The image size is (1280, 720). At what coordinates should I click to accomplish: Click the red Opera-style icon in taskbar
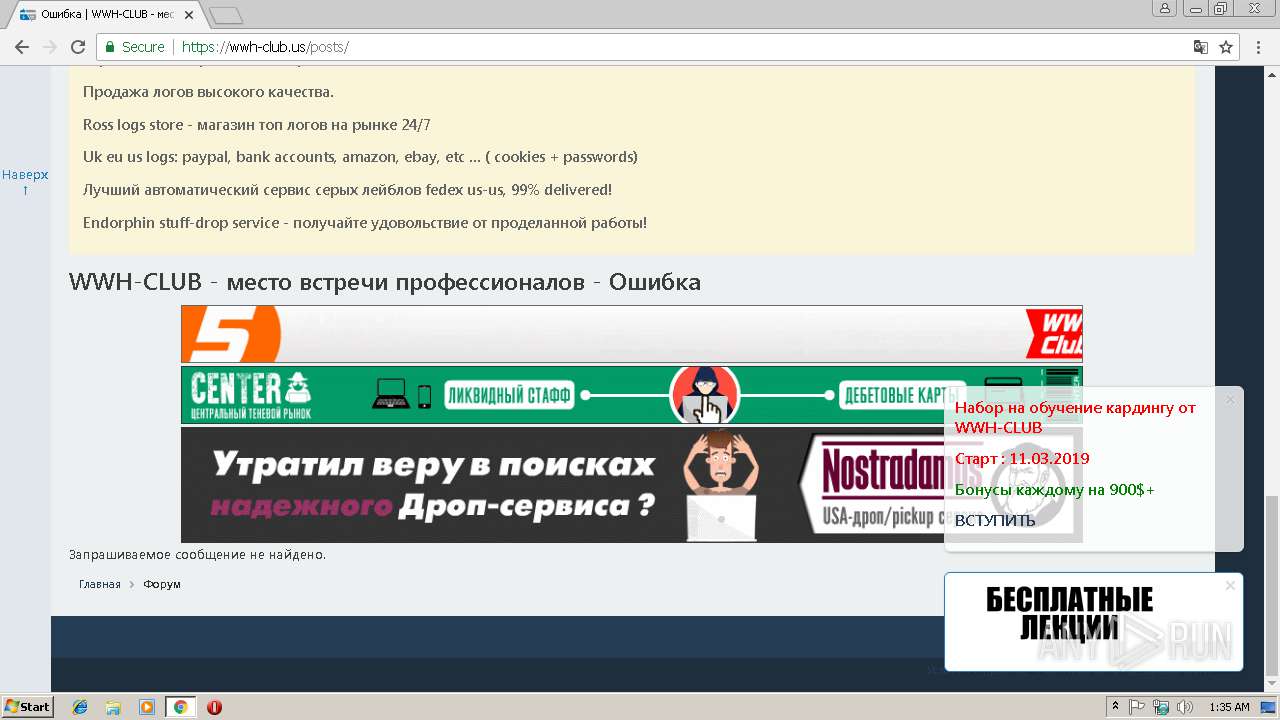214,707
